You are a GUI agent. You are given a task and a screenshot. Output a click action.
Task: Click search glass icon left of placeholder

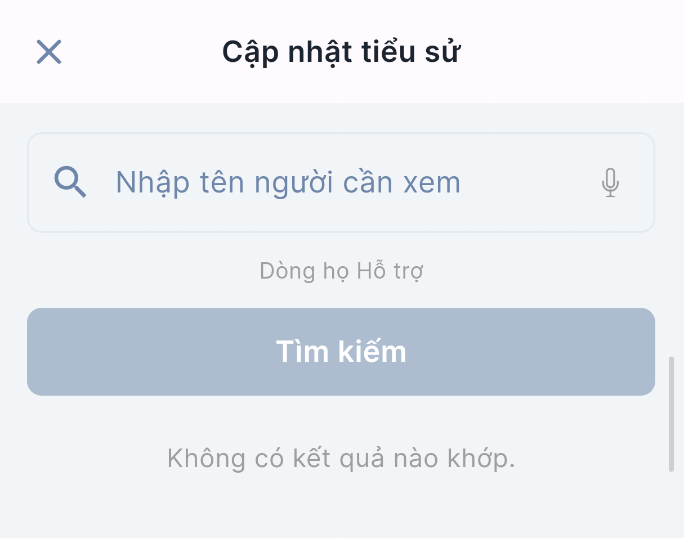pos(70,182)
